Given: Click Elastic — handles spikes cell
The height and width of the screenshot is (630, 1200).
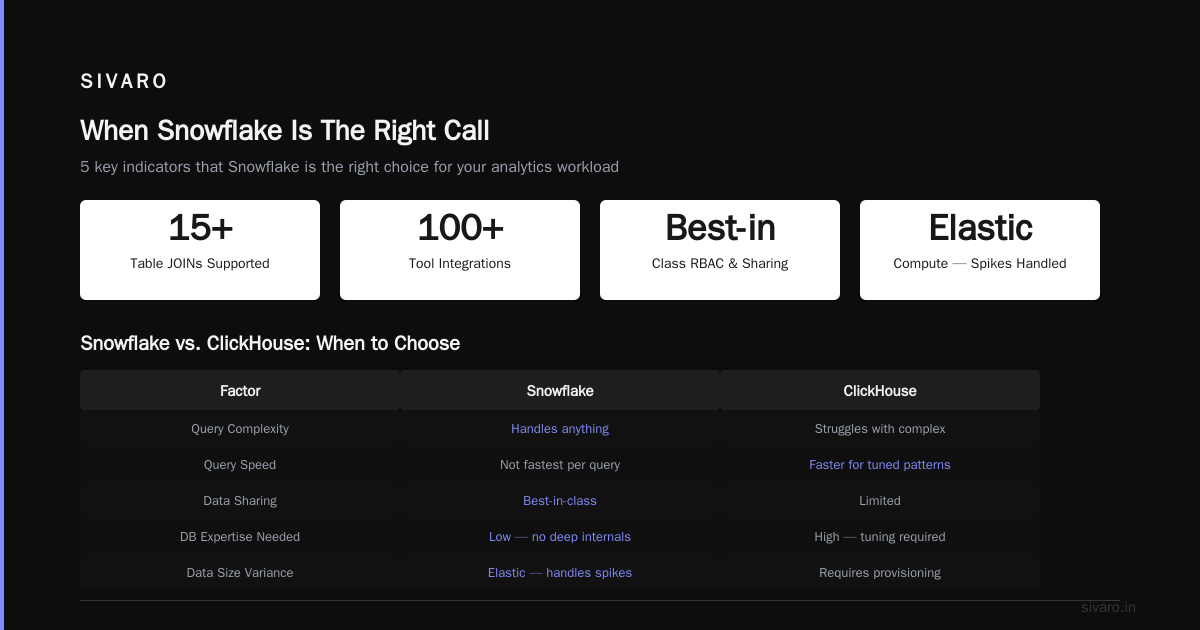Looking at the screenshot, I should click(x=560, y=572).
